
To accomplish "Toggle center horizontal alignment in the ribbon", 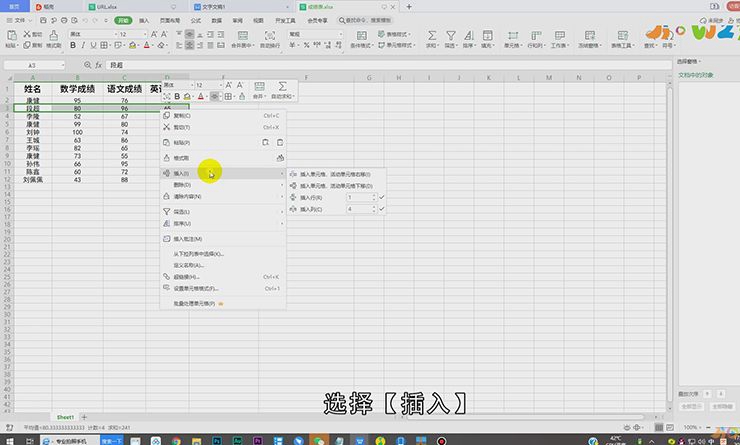I will 189,45.
